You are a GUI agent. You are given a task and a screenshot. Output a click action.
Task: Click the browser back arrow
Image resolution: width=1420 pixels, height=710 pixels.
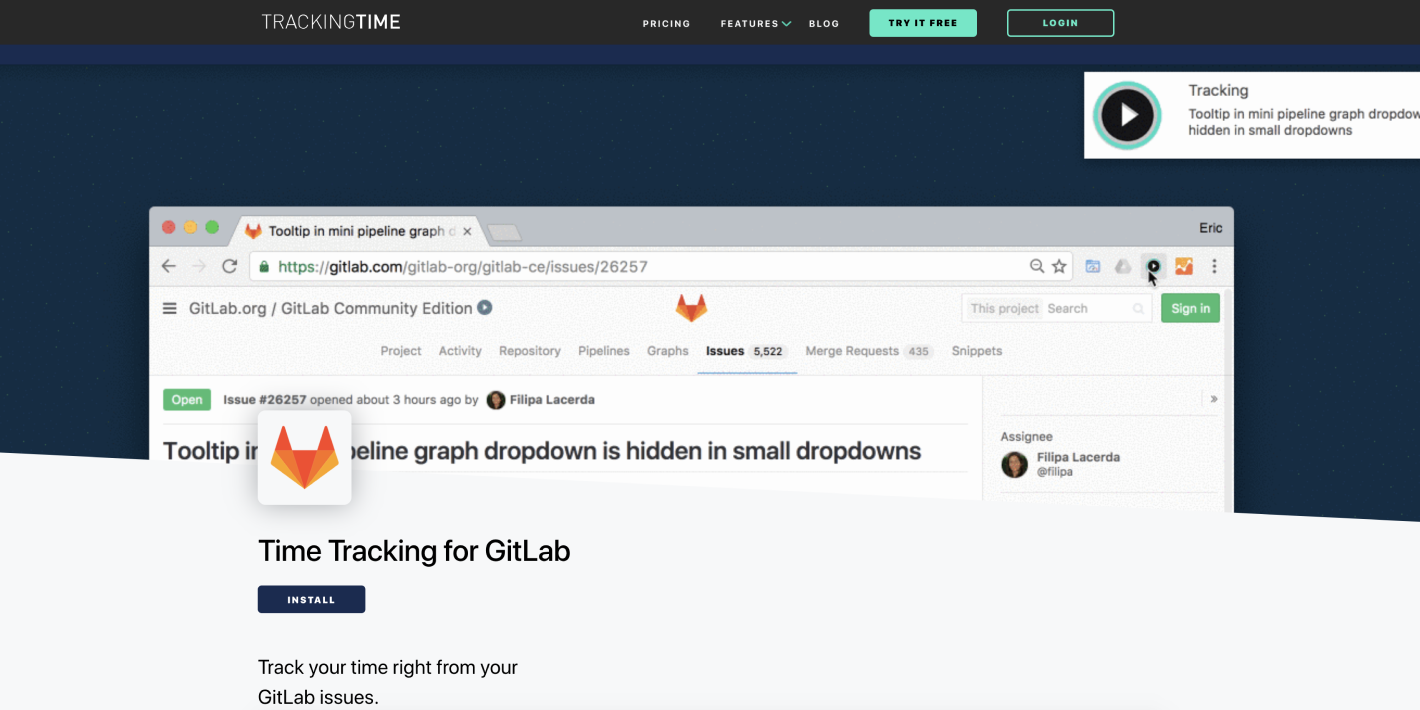tap(169, 266)
